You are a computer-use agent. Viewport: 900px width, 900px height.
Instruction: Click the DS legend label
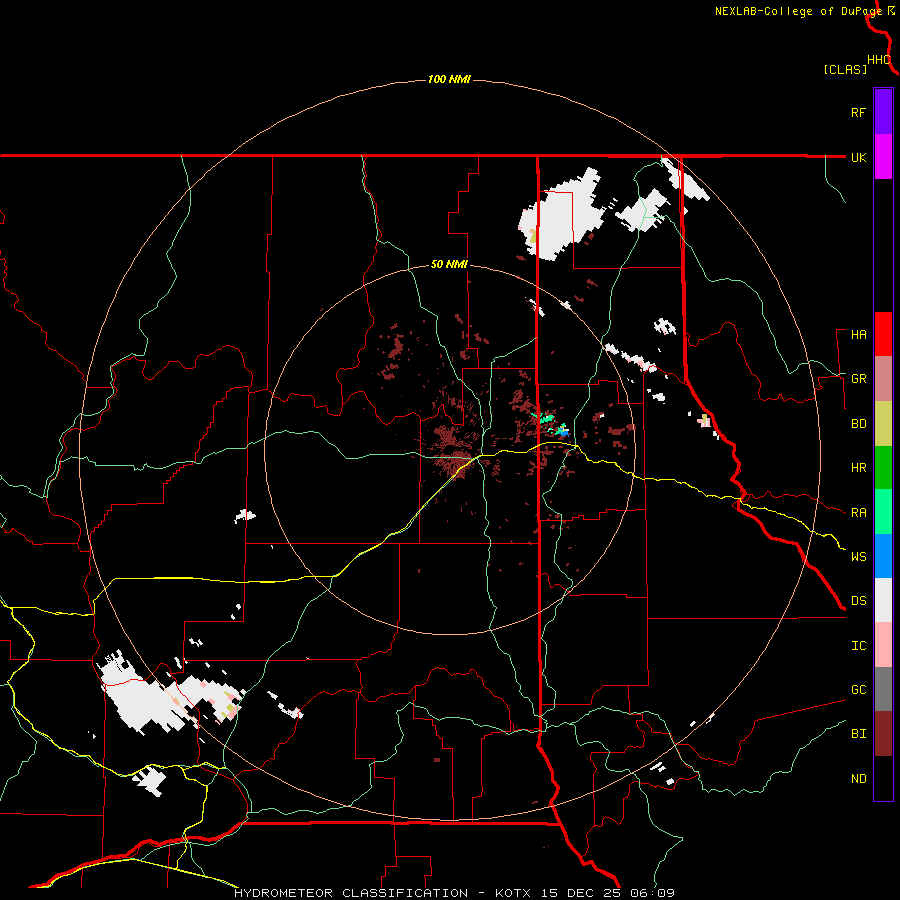coord(858,601)
